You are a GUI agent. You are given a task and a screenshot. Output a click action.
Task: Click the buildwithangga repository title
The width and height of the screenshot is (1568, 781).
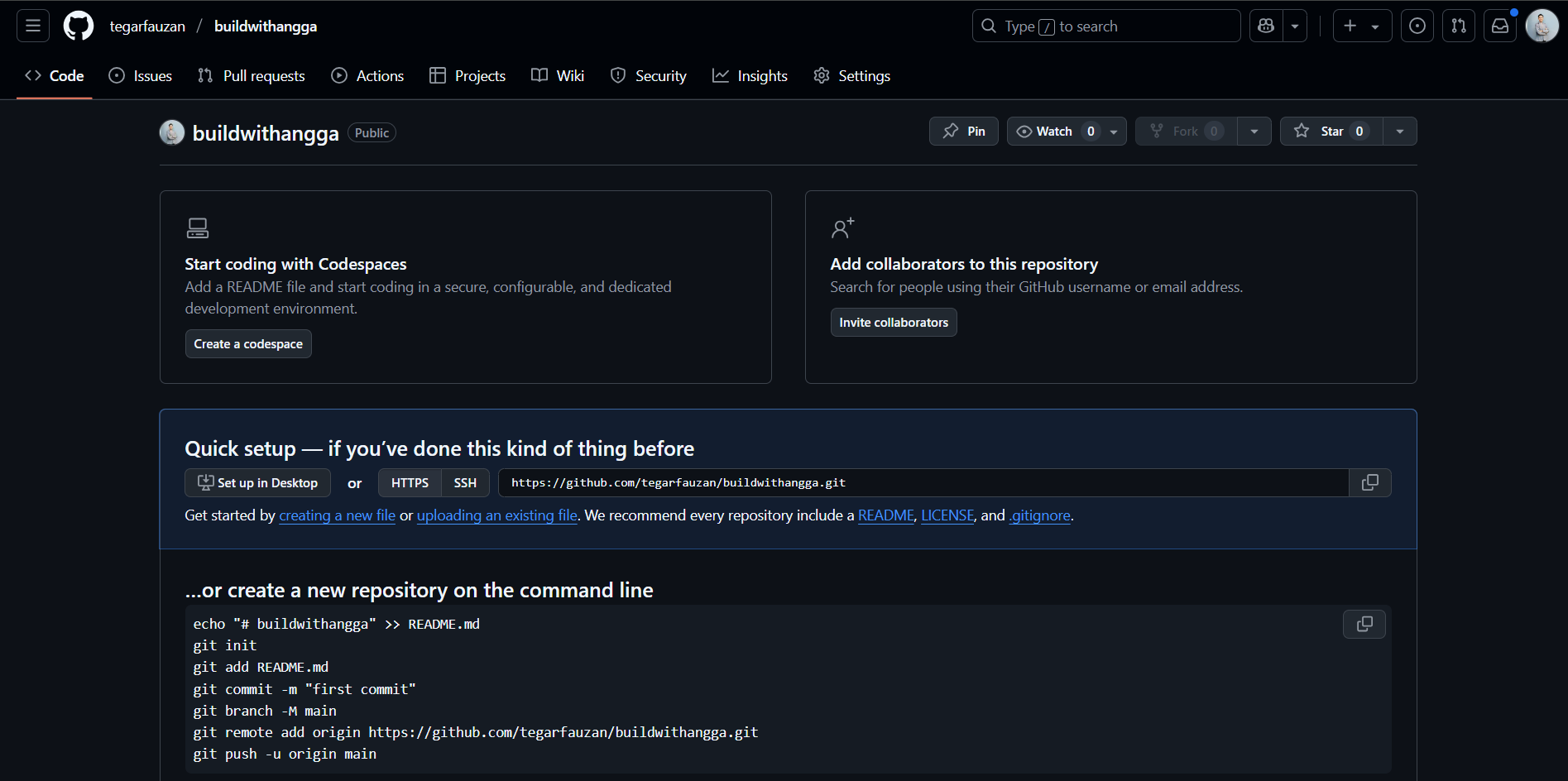[x=266, y=133]
